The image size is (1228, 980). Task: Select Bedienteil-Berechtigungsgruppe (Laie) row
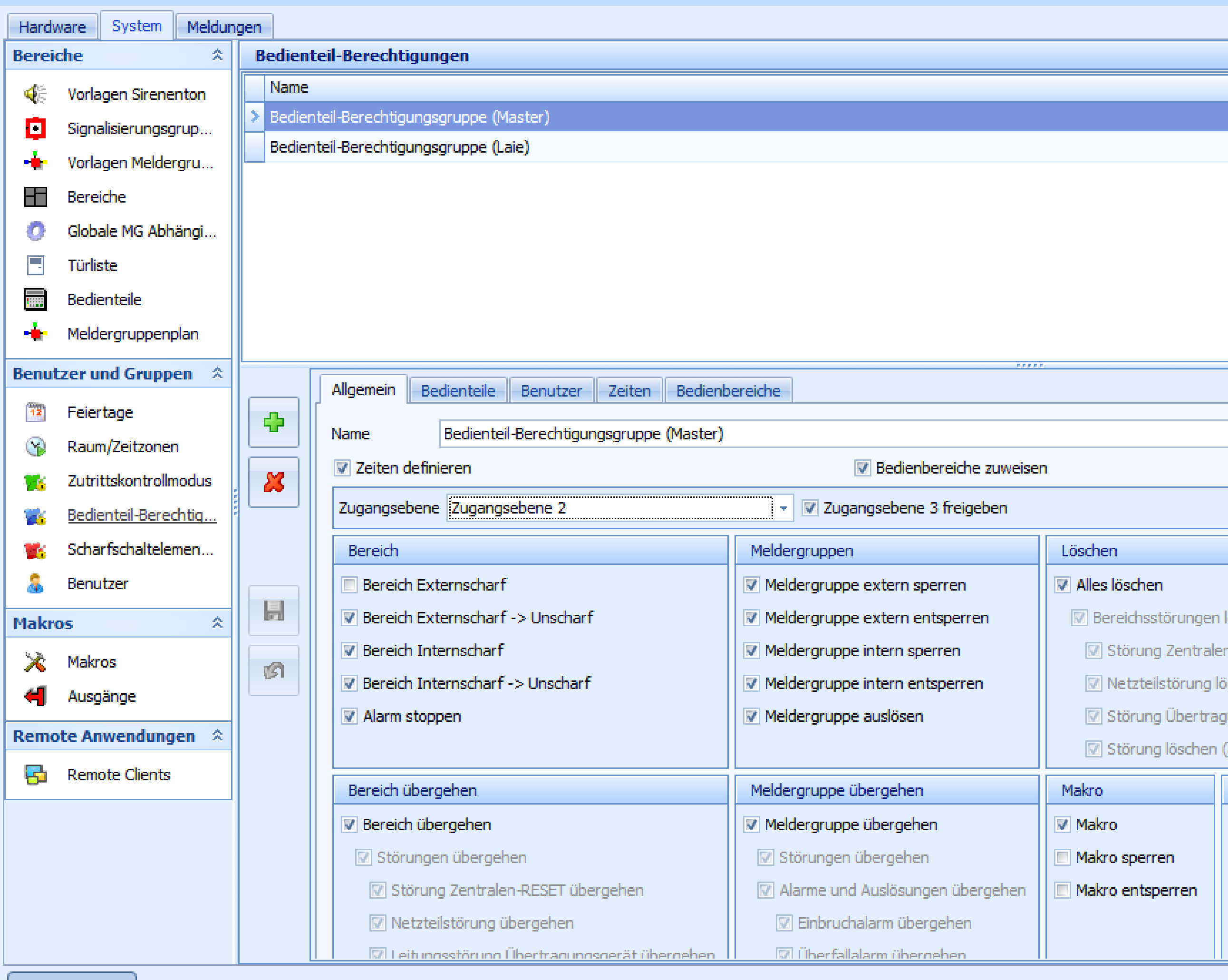pos(399,147)
